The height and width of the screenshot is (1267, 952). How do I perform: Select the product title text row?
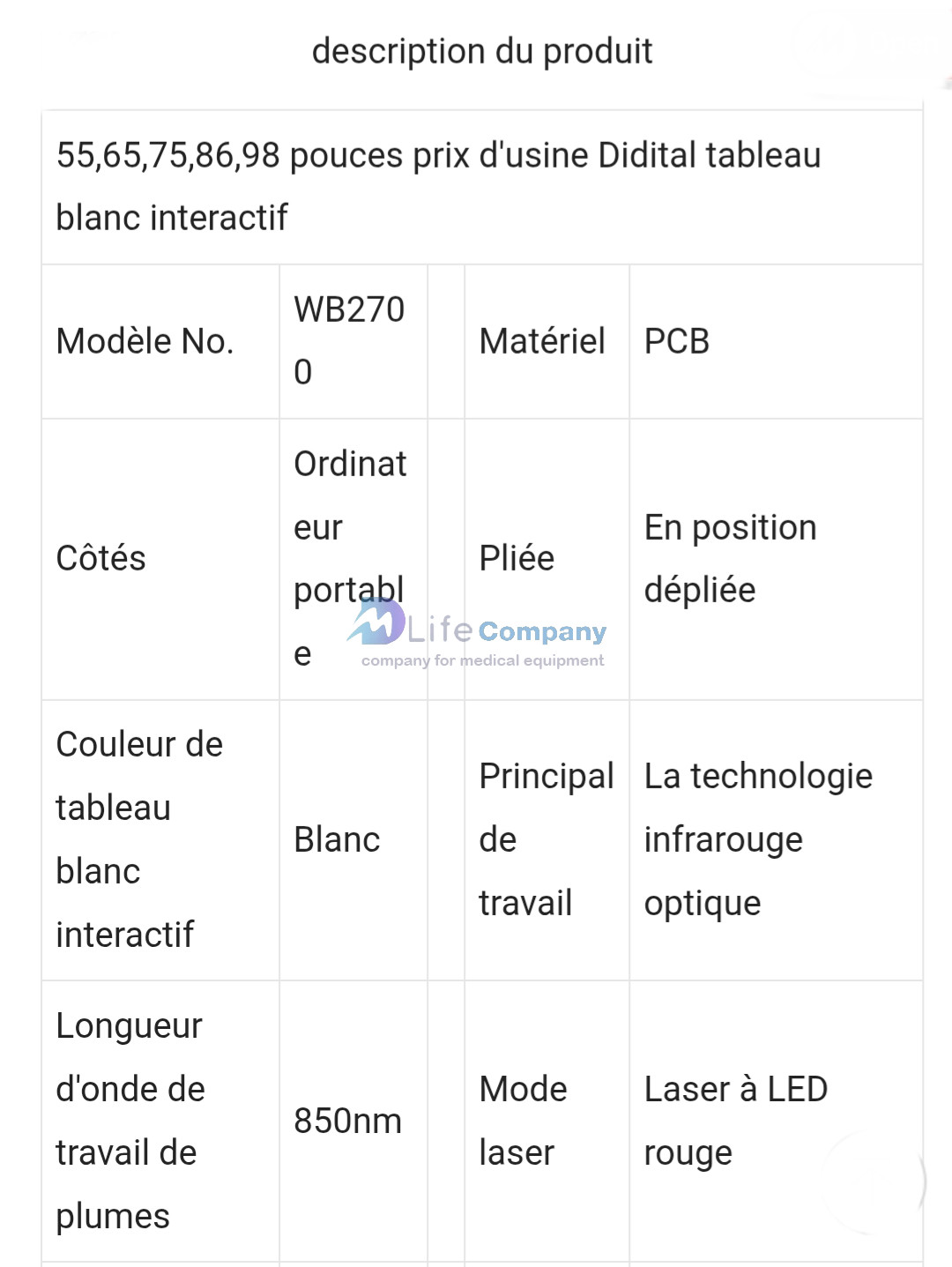pyautogui.click(x=438, y=186)
